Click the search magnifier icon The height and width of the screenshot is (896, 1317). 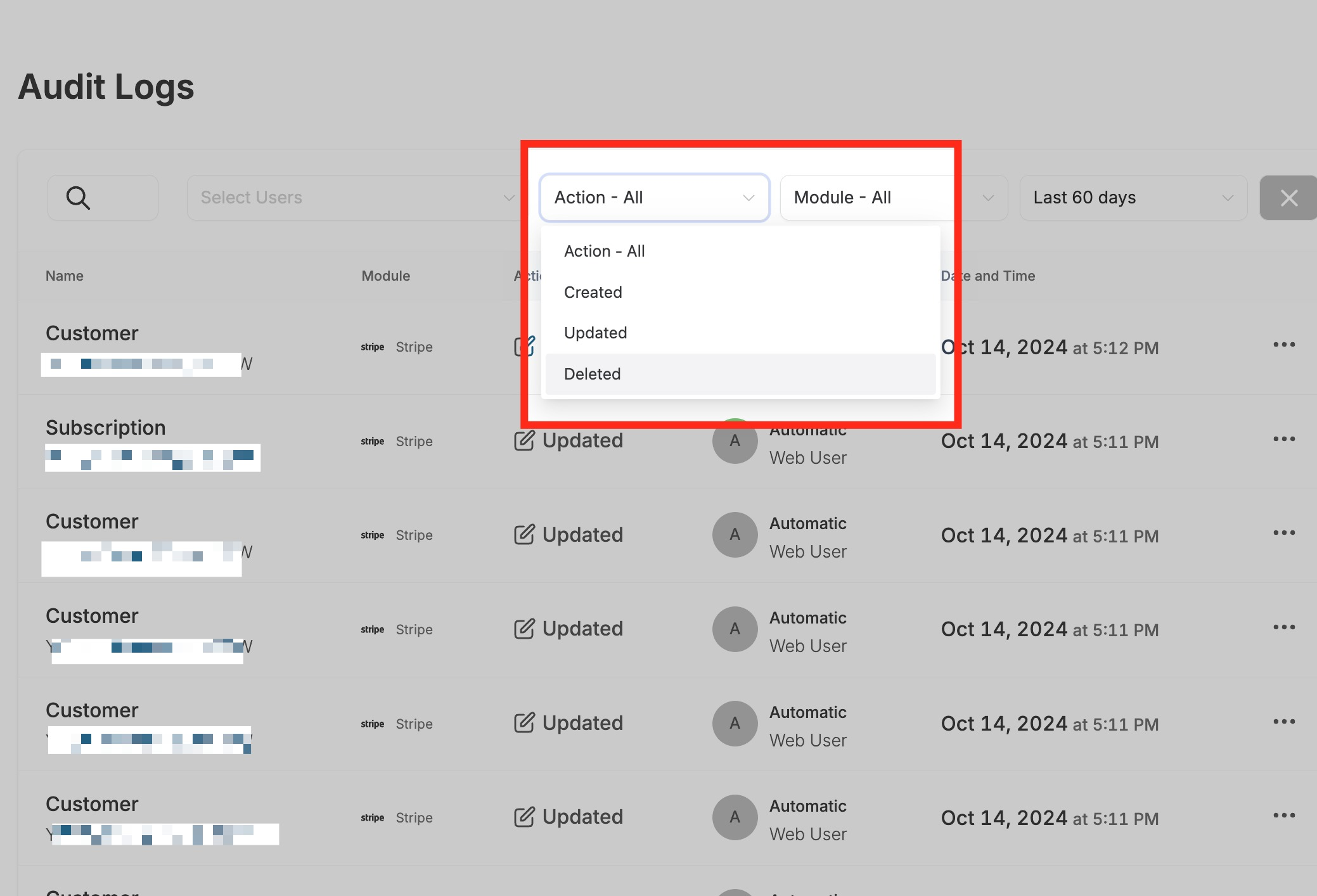(x=78, y=198)
